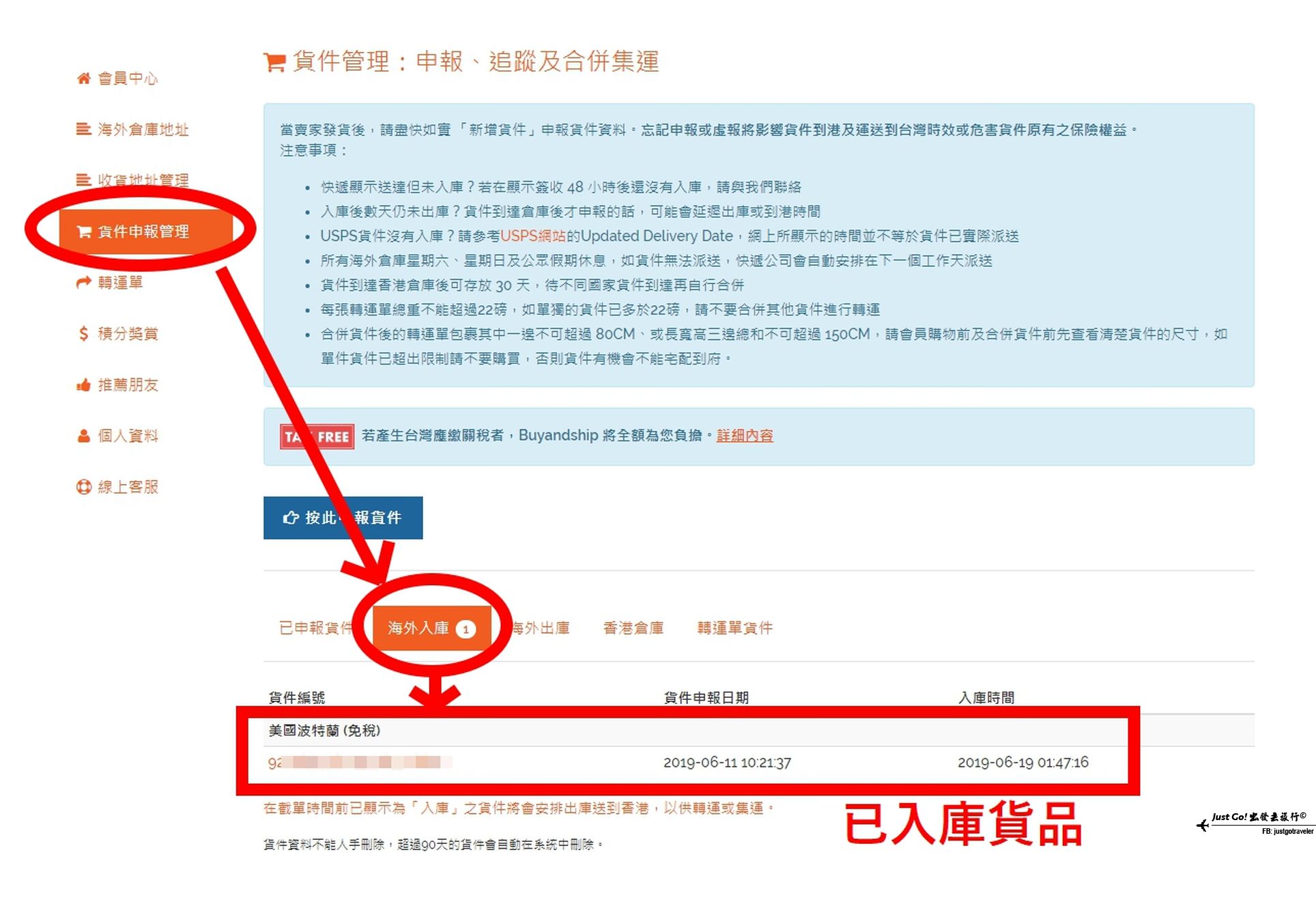The image size is (1316, 900).
Task: Click the cart icon on 貨件申報管理
Action: [83, 231]
